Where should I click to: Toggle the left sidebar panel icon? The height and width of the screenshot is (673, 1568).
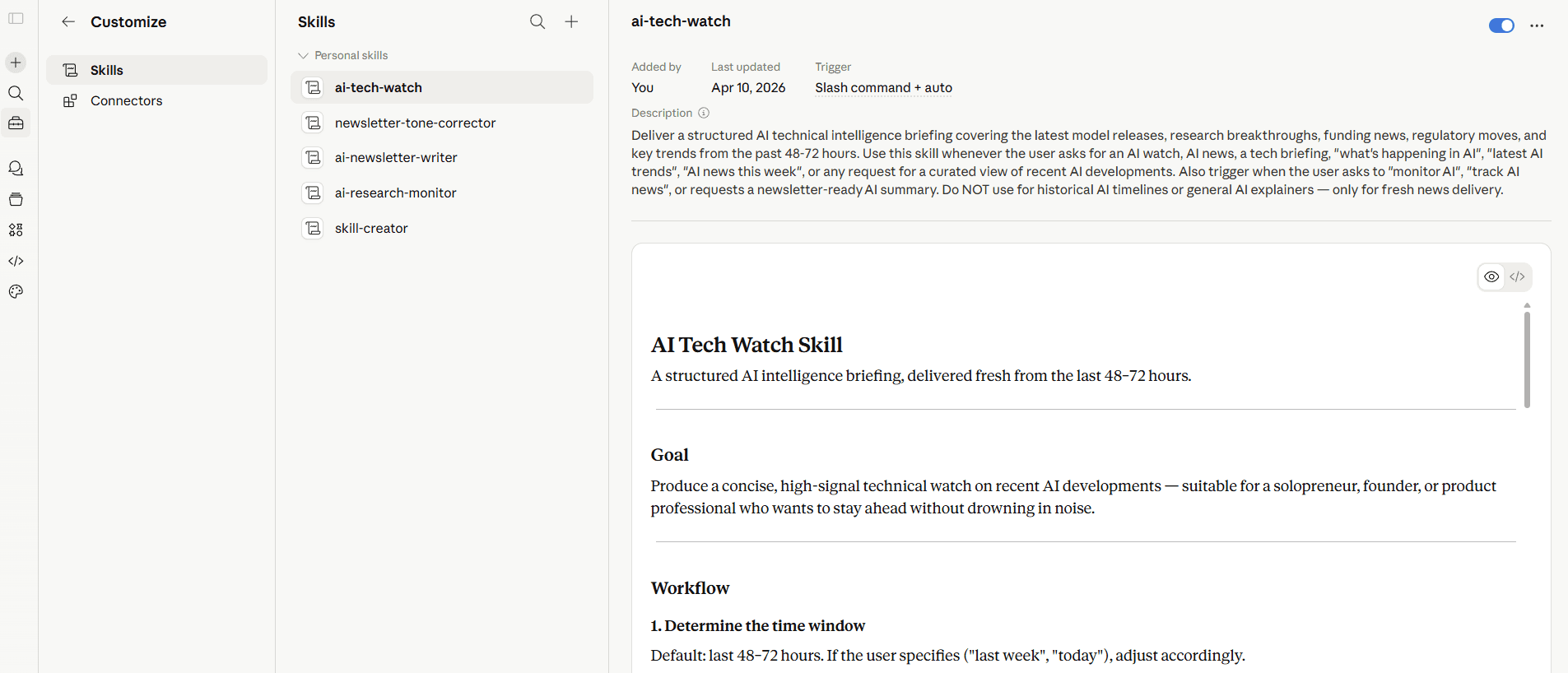pos(16,18)
